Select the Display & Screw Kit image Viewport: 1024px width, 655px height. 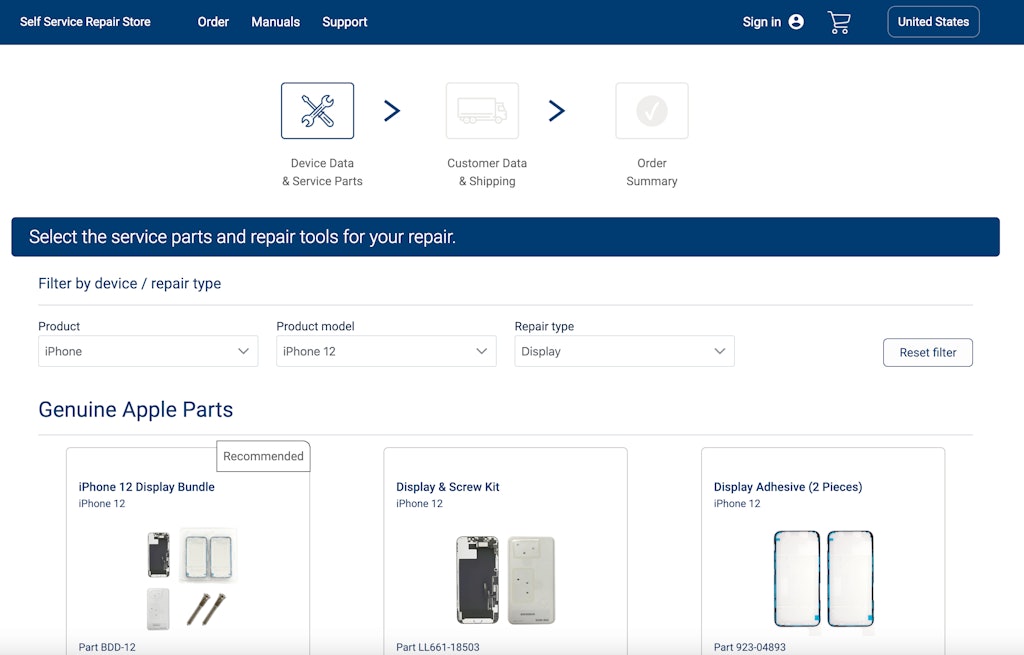pos(505,579)
